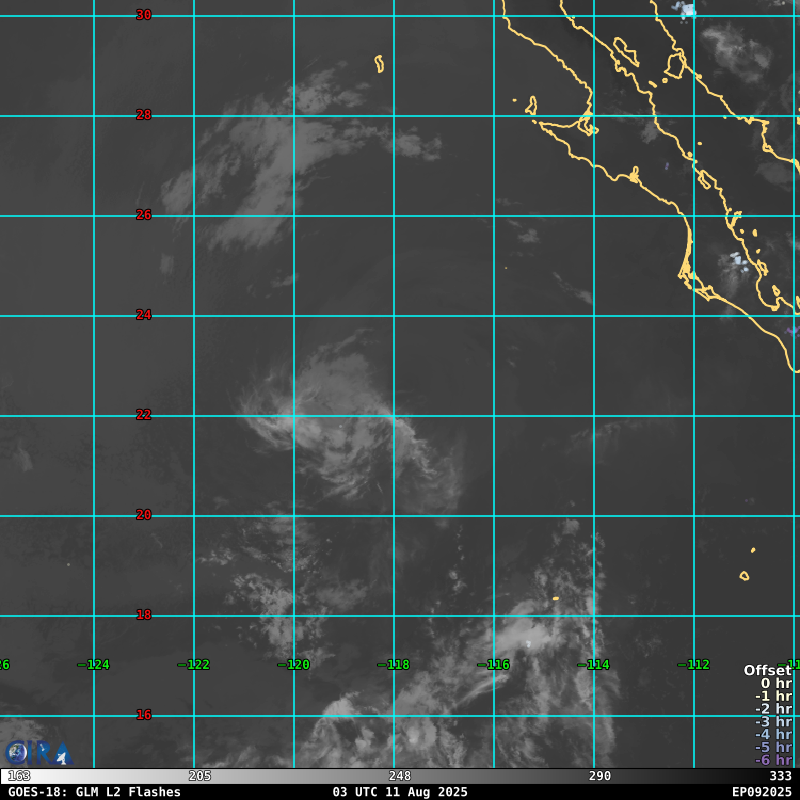Image resolution: width=800 pixels, height=800 pixels.
Task: Click longitude label -124
Action: [94, 665]
